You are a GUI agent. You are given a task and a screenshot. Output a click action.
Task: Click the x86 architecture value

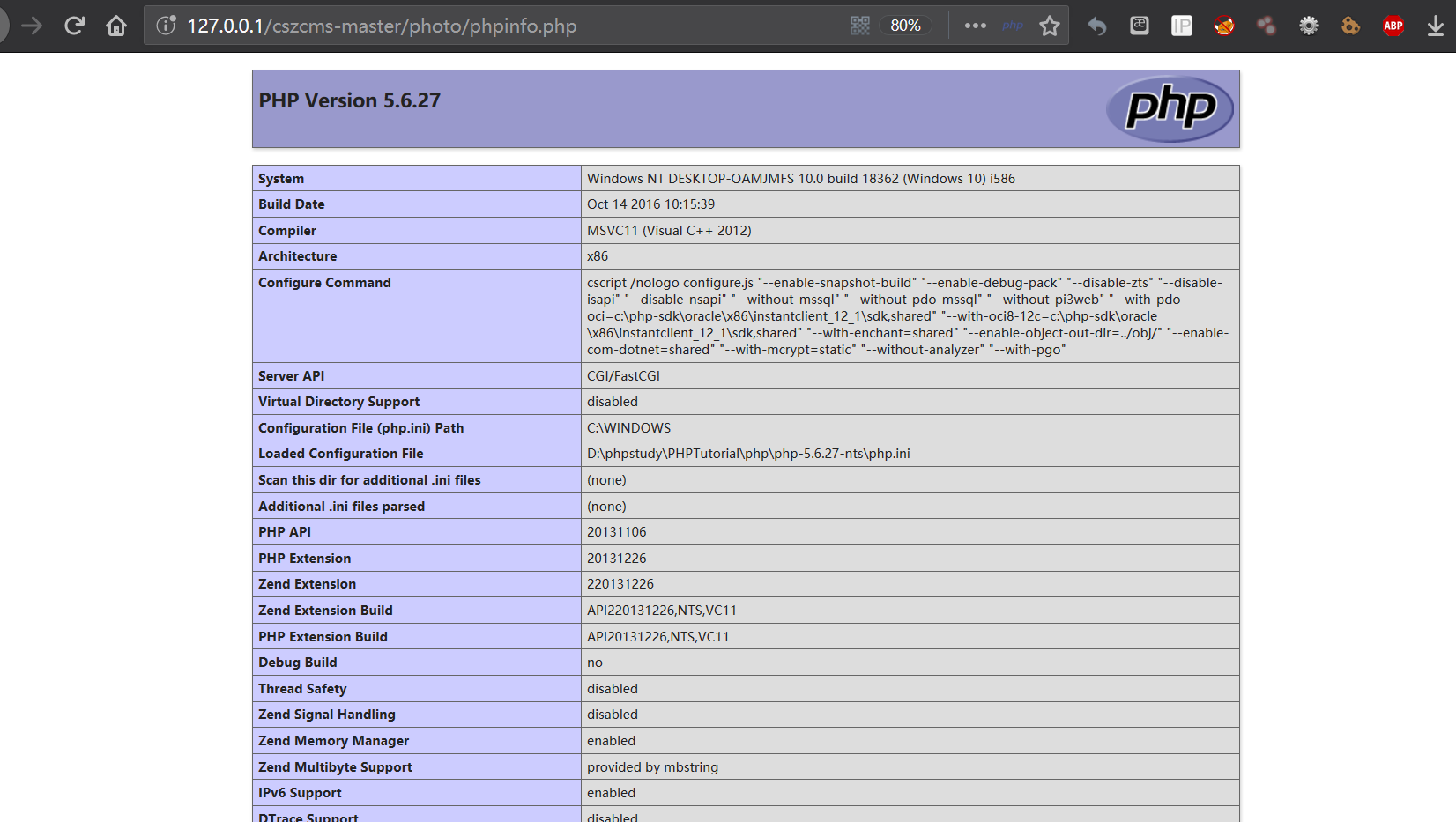[598, 256]
